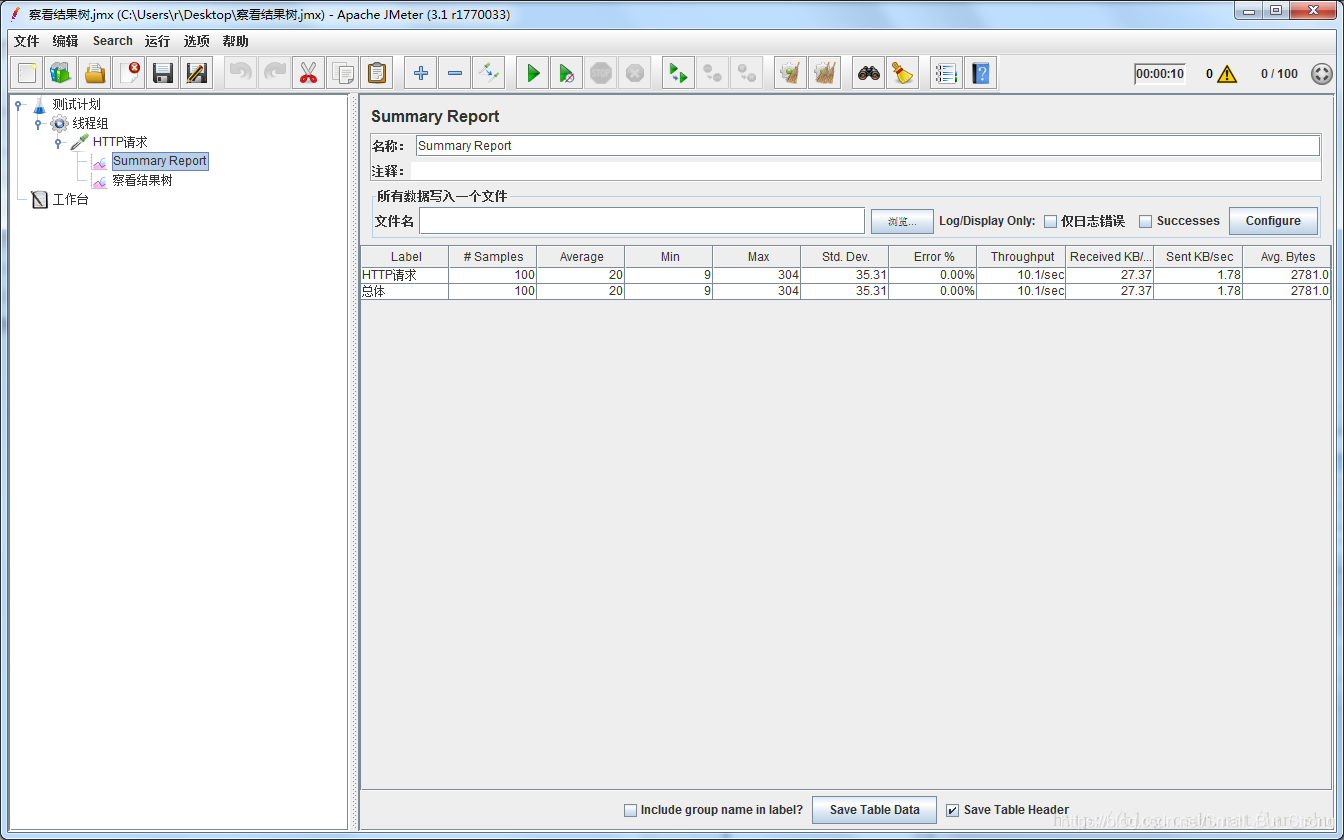Click the Remote Start All icon
Image resolution: width=1344 pixels, height=840 pixels.
click(x=679, y=73)
